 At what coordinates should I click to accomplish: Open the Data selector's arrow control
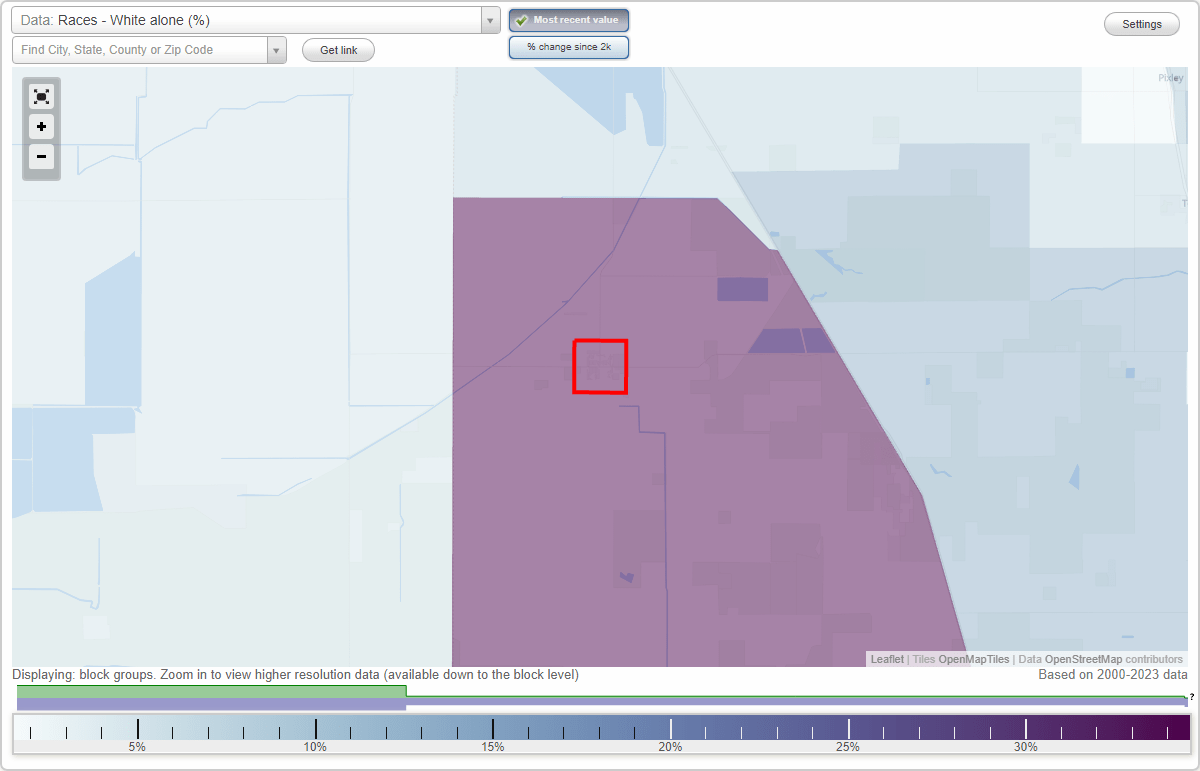click(x=488, y=20)
